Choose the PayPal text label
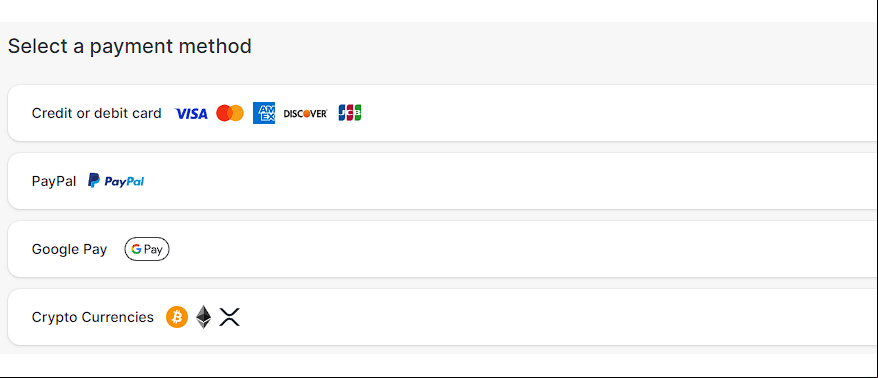The width and height of the screenshot is (878, 378). coord(54,181)
